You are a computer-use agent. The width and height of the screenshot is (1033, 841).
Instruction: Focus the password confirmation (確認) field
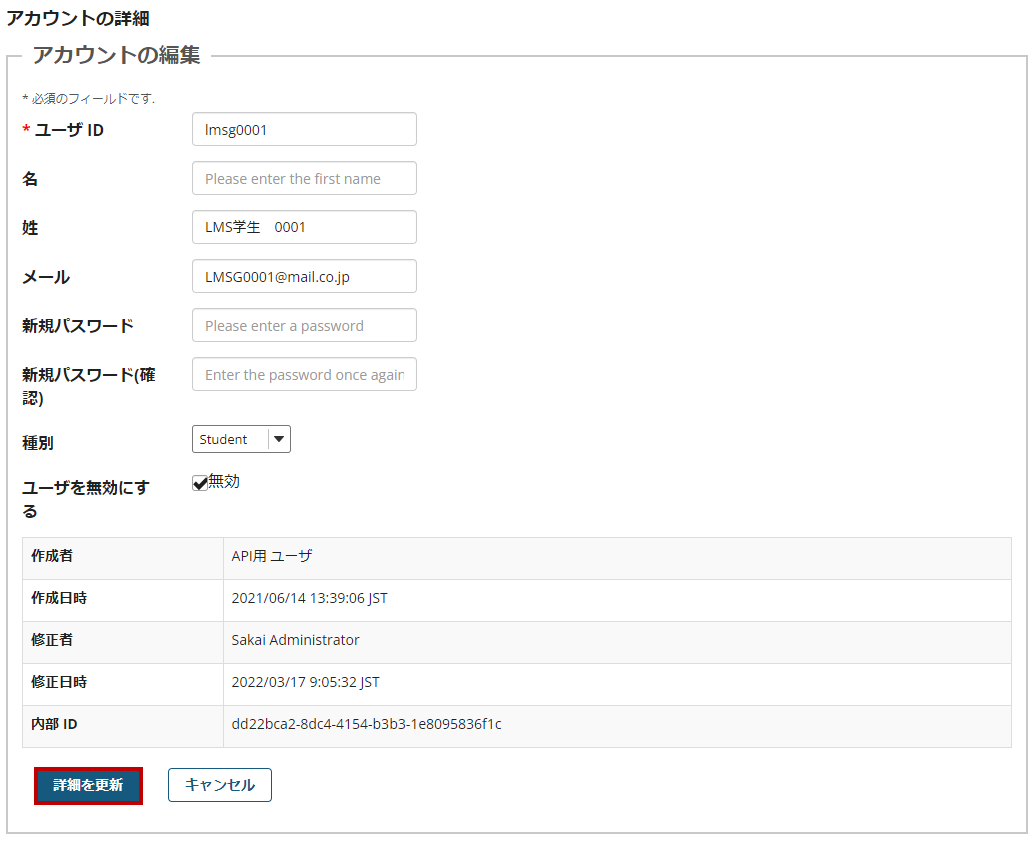point(304,374)
